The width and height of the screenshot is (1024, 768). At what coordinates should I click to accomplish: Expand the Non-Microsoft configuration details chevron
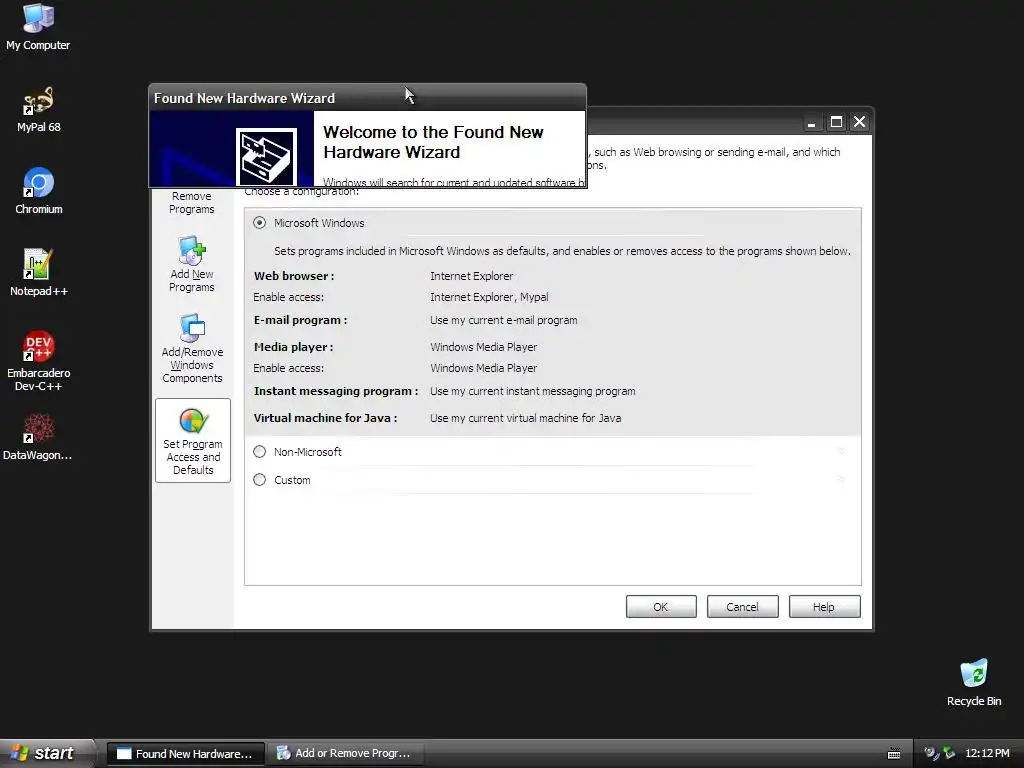click(x=841, y=451)
